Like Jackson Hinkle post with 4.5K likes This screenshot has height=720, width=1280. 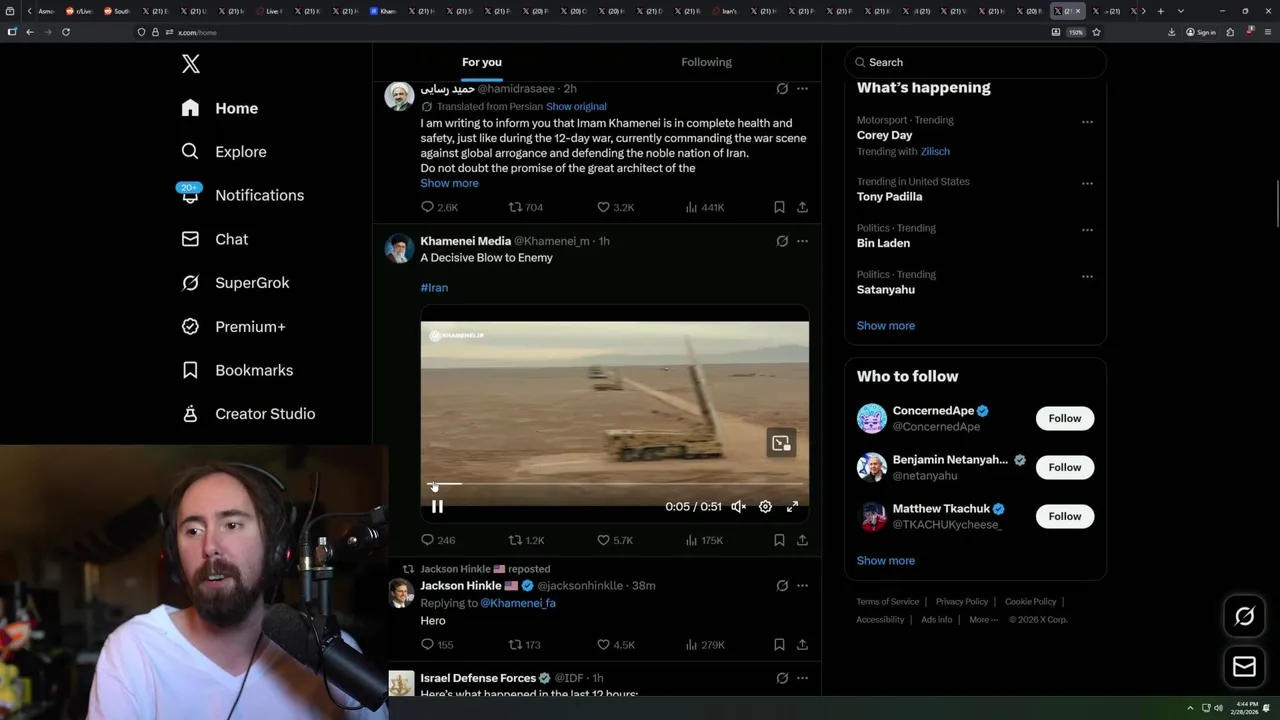615,645
